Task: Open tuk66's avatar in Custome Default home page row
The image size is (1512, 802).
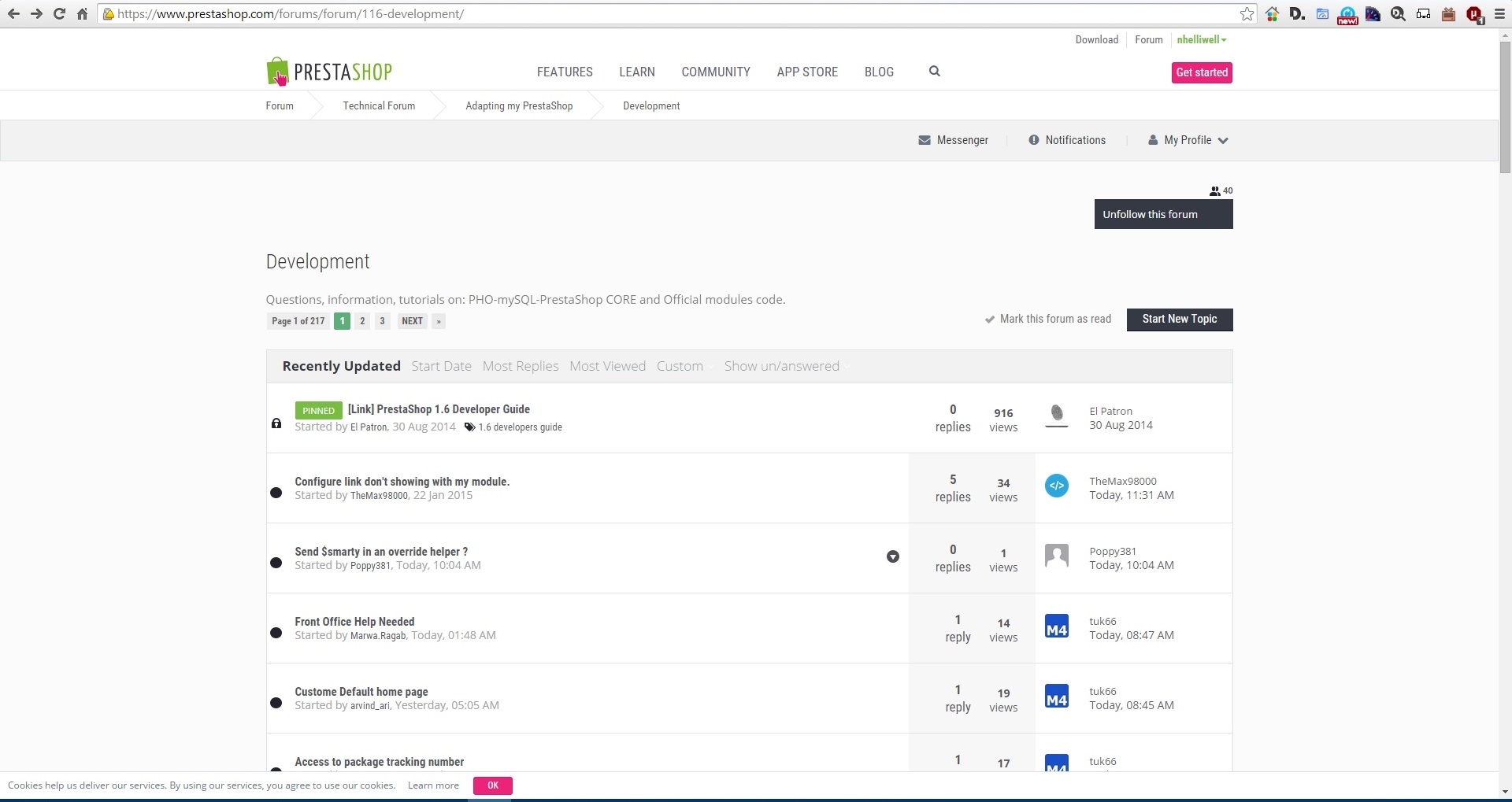Action: (x=1057, y=696)
